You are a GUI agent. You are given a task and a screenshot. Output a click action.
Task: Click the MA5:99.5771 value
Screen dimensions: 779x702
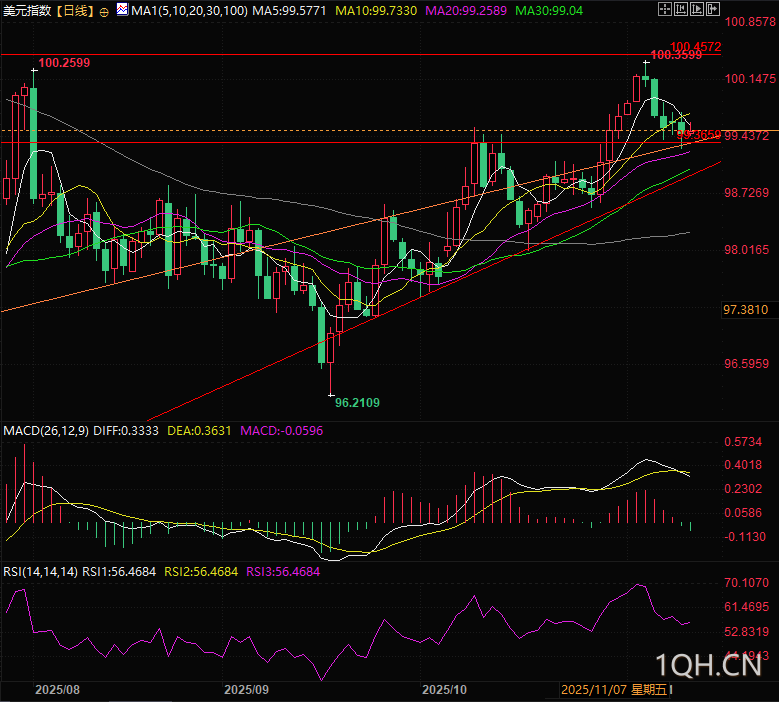coord(289,10)
